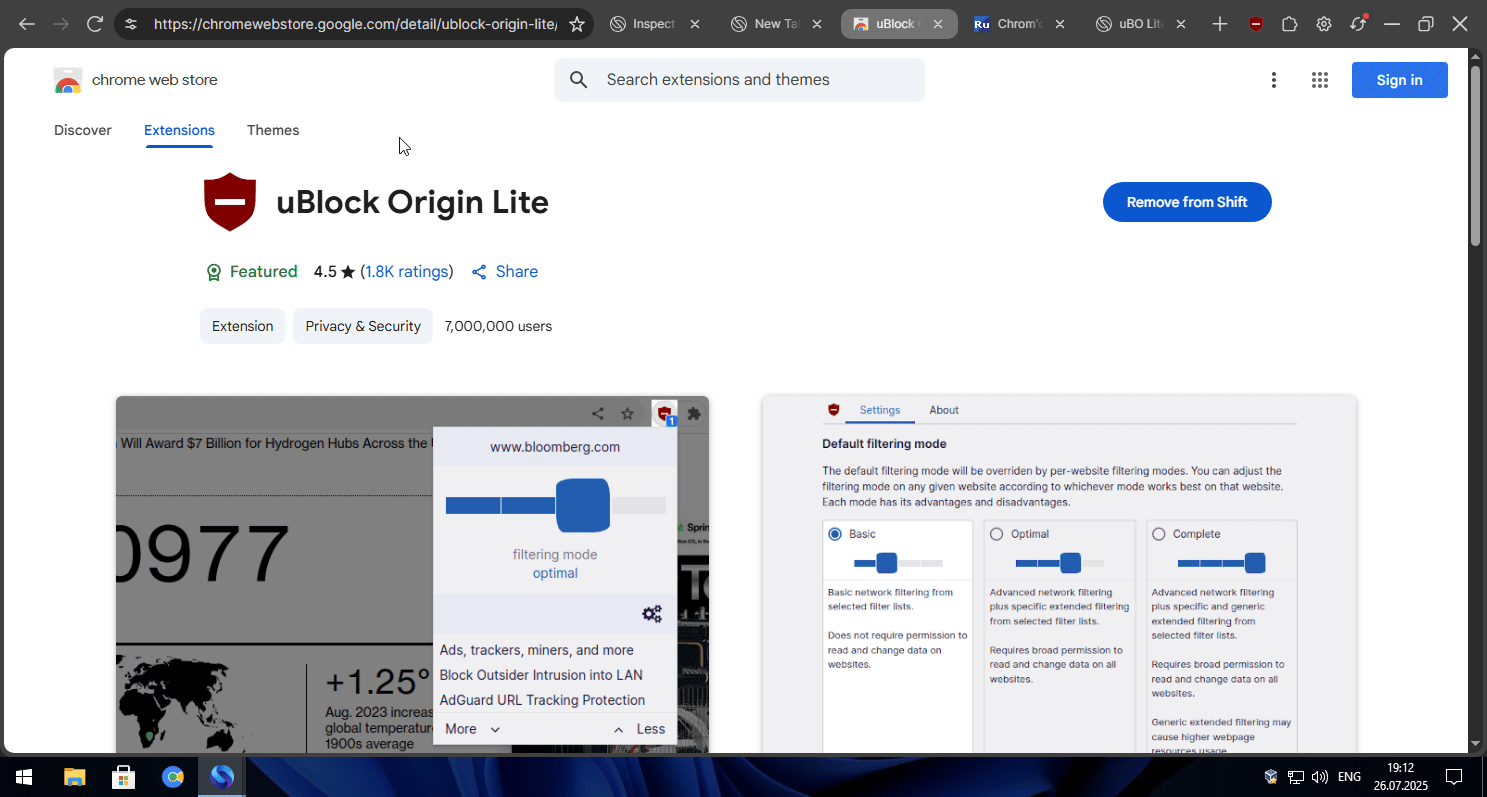Click the VirtualBox tray icon
1487x797 pixels.
pos(1271,777)
